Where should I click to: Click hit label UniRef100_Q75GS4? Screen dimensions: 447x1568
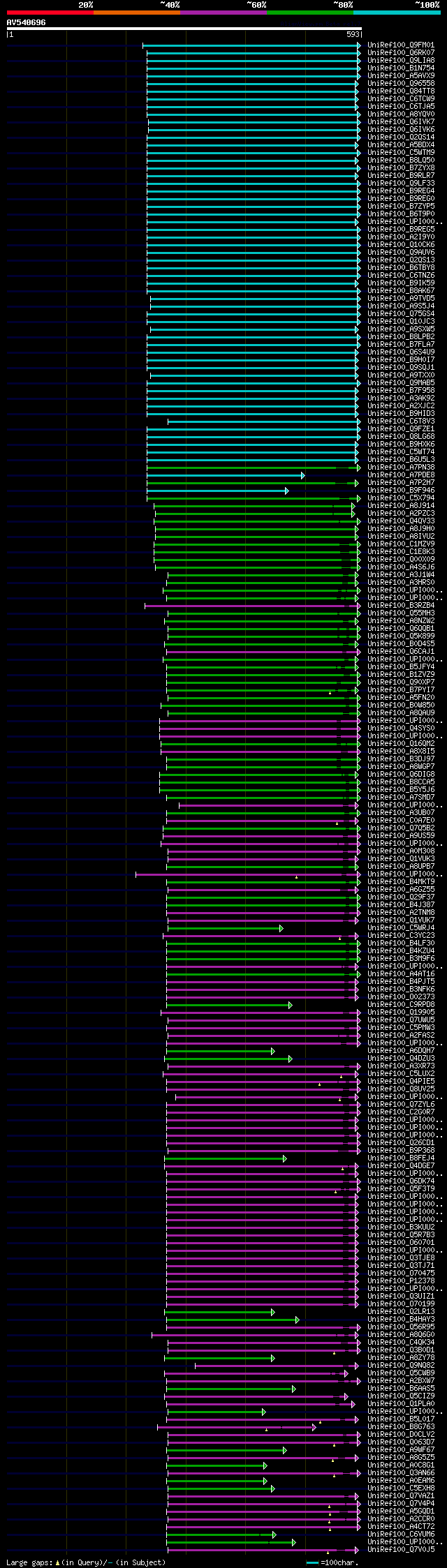[401, 314]
